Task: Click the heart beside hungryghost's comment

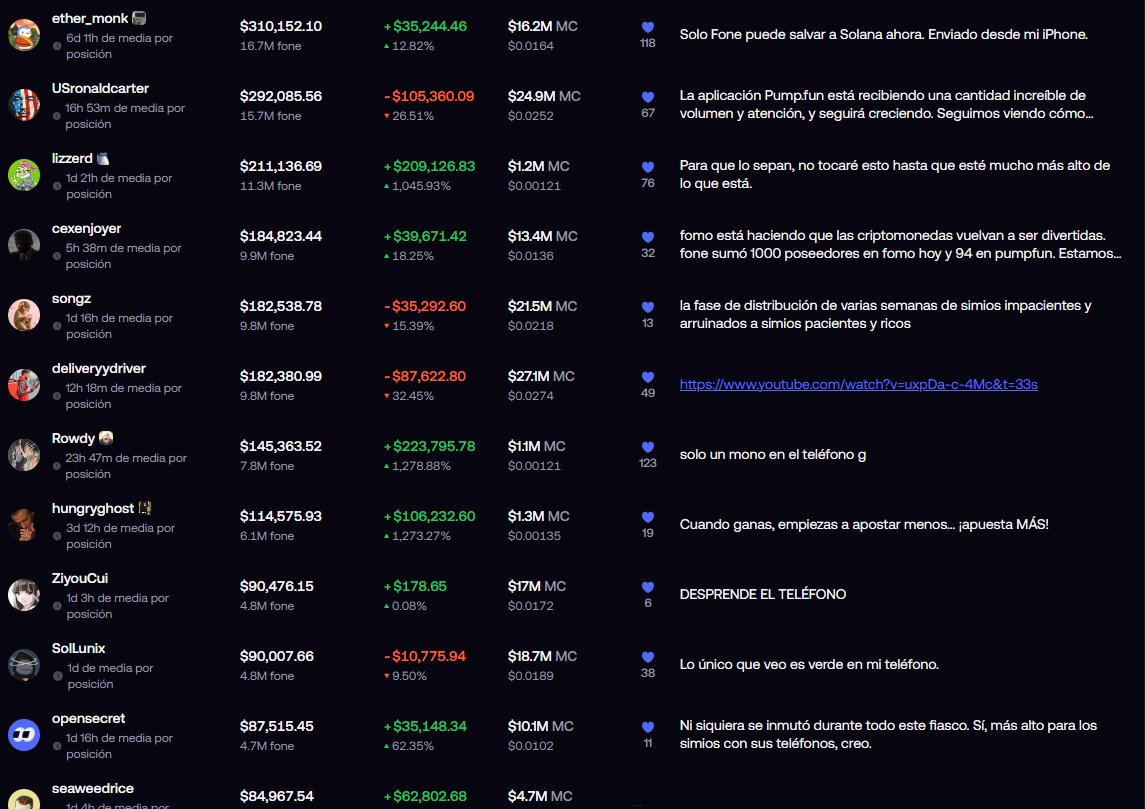Action: [648, 517]
